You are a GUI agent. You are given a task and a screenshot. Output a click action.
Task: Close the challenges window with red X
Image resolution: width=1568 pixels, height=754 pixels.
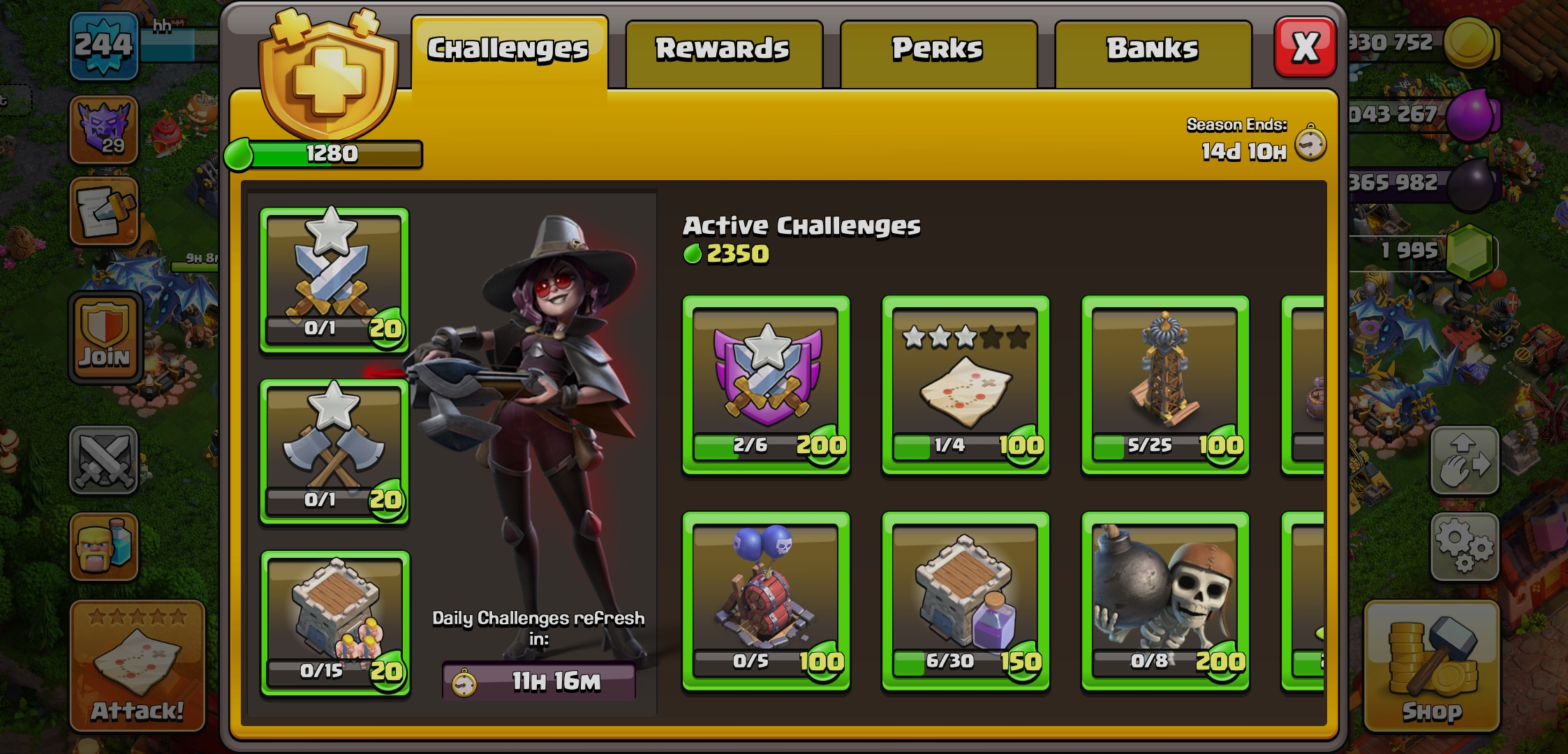[x=1306, y=47]
